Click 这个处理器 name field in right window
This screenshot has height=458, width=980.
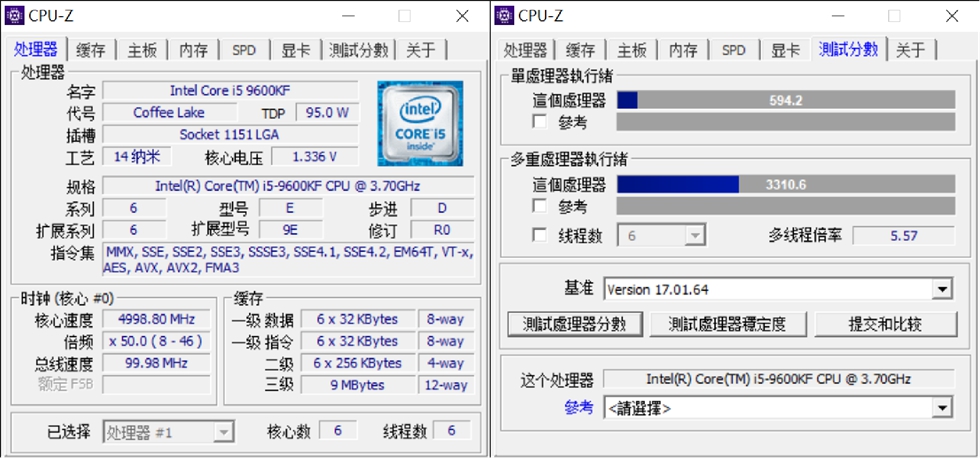779,379
